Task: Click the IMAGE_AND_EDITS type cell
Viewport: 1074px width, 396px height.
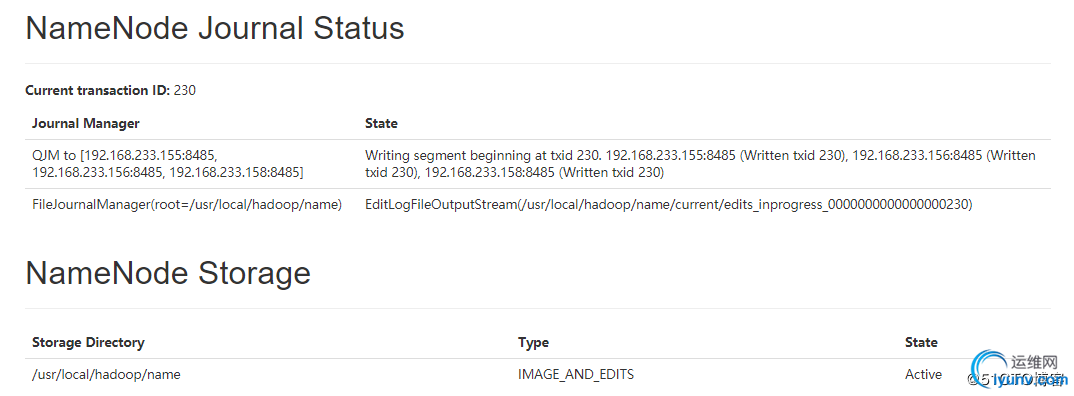Action: pyautogui.click(x=576, y=375)
